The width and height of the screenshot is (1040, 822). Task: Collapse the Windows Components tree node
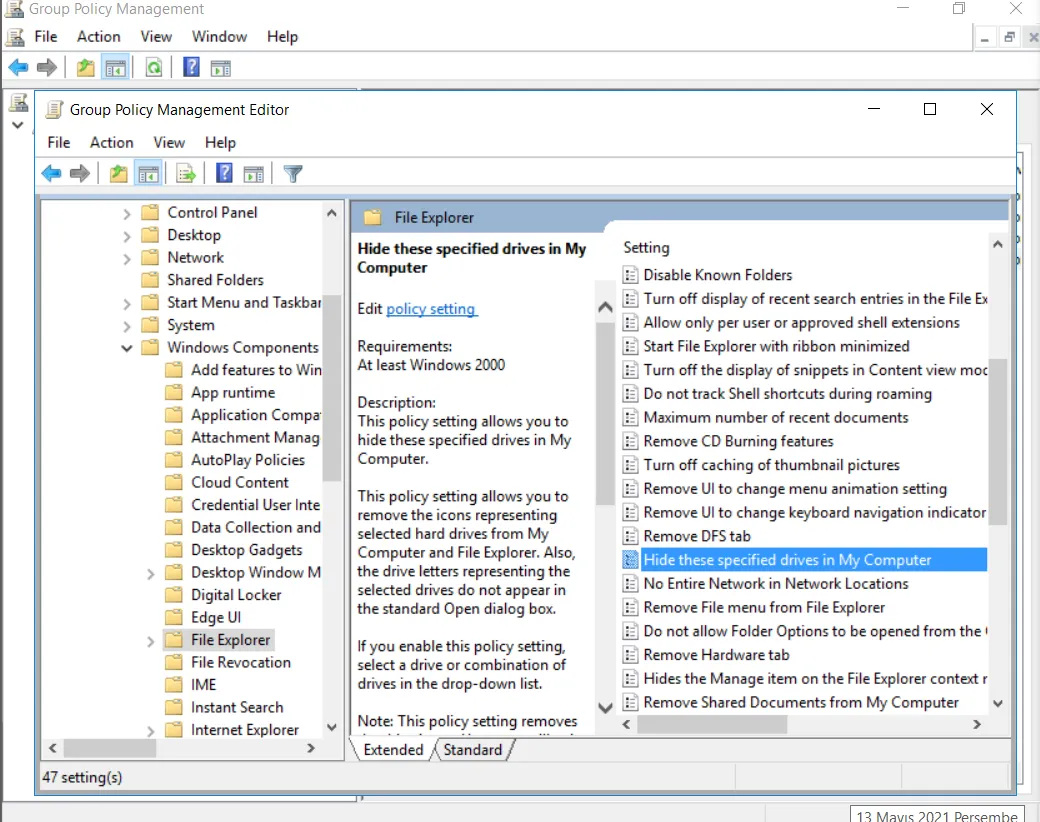(127, 348)
